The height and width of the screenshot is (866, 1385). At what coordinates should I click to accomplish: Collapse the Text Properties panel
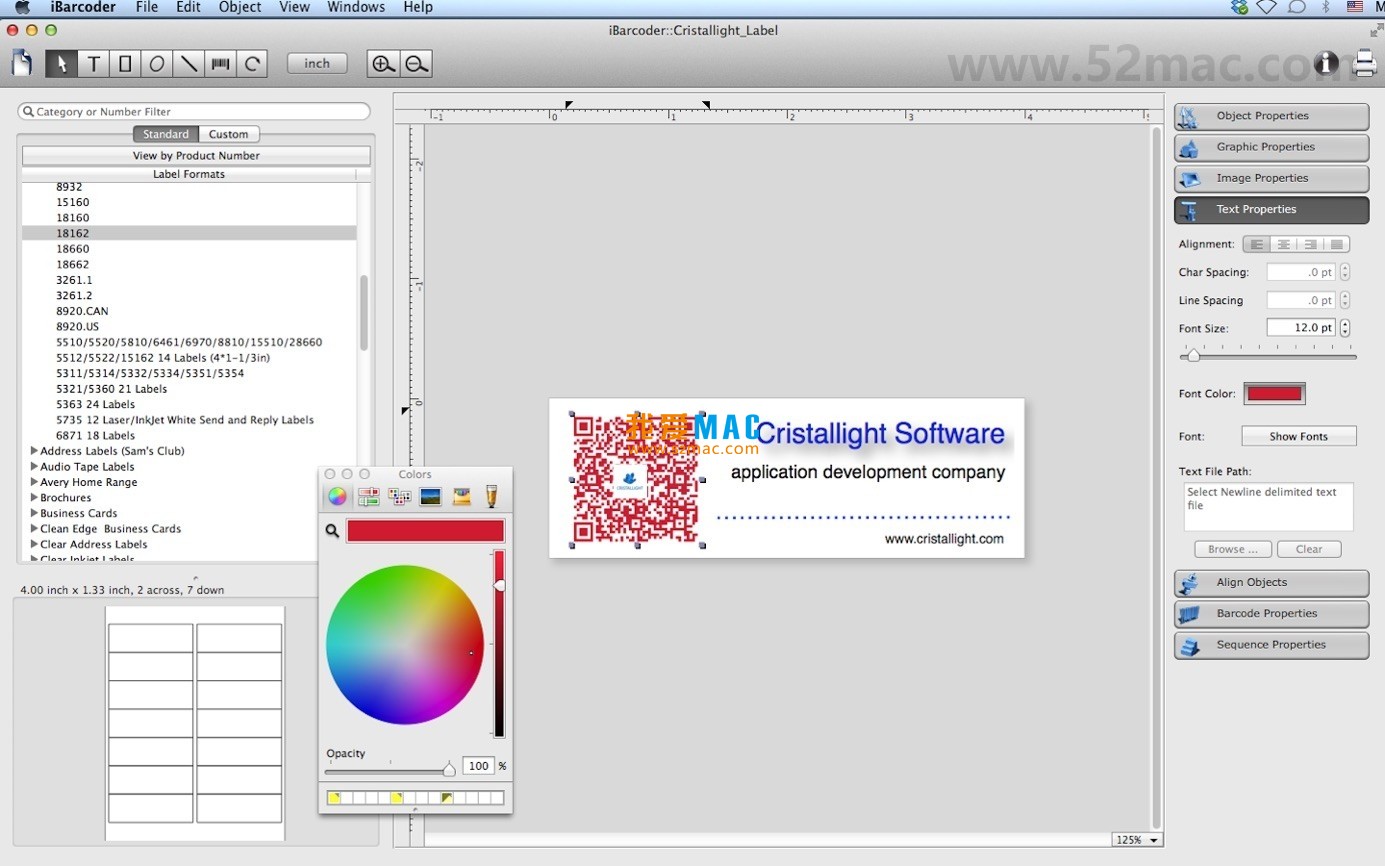tap(1271, 210)
